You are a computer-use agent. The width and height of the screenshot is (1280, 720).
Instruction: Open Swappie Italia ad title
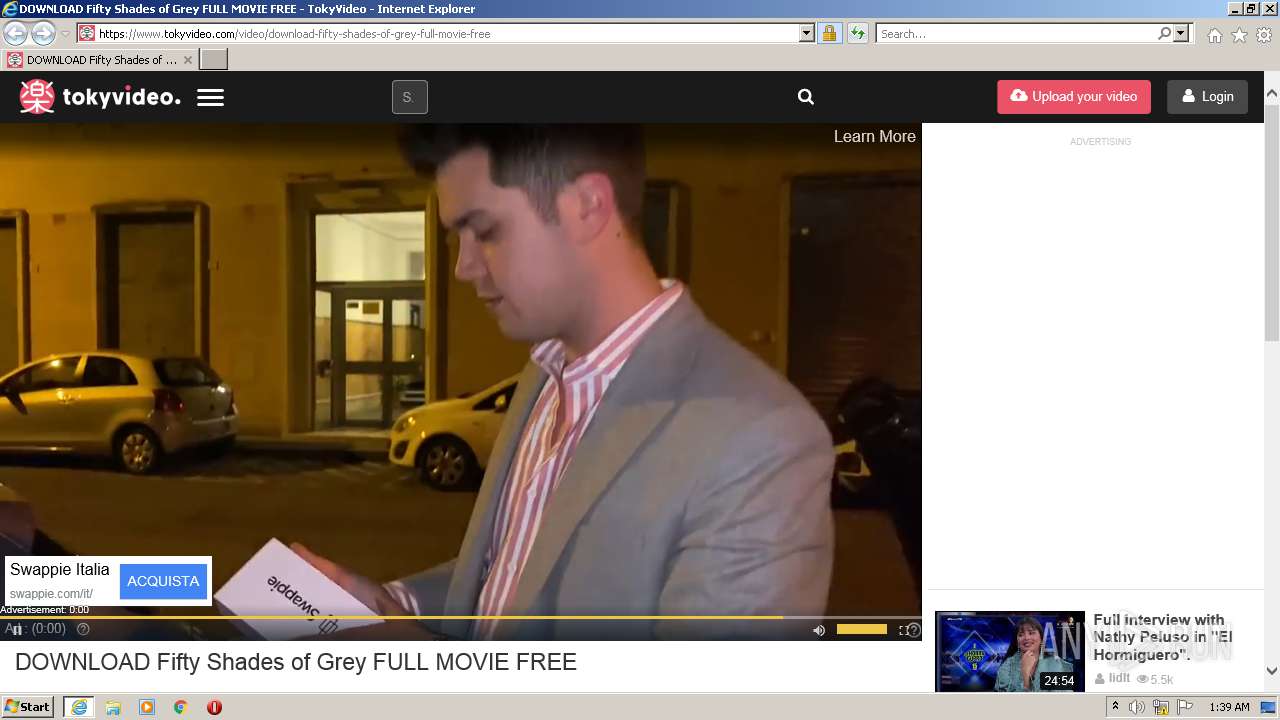(60, 570)
